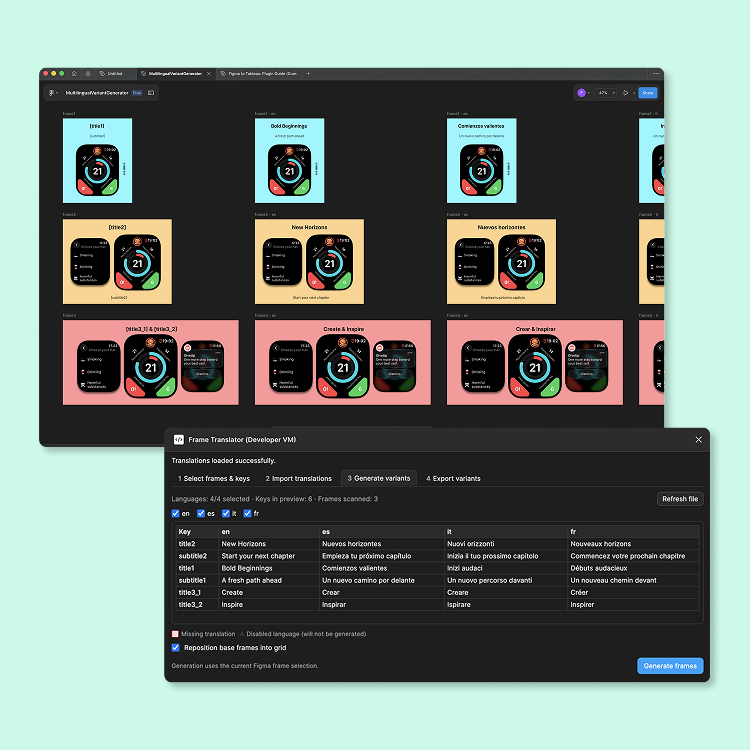This screenshot has width=750, height=750.
Task: Switch to '2 Import translations' tab
Action: 299,479
